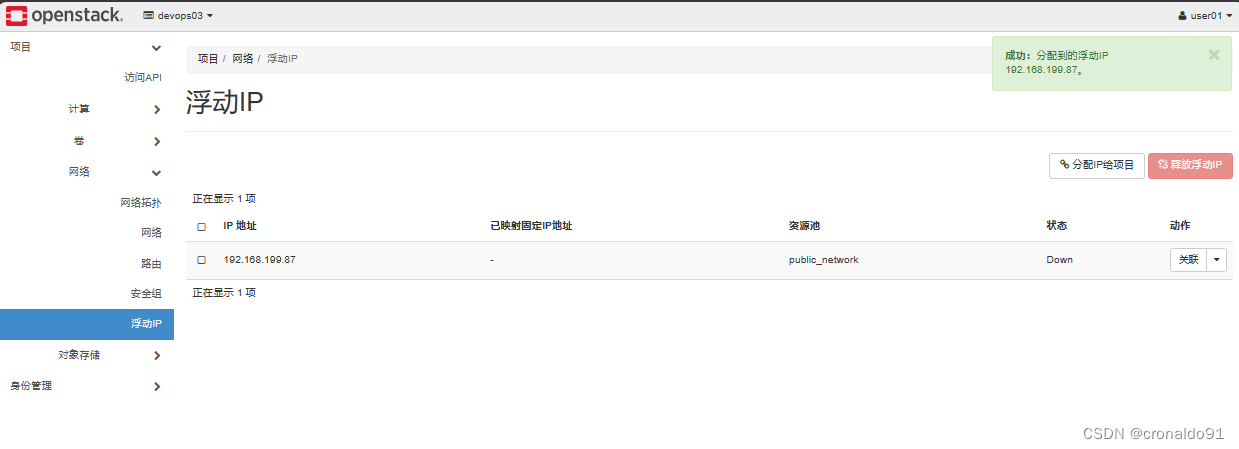Open the 访问API sidebar page

click(x=143, y=78)
